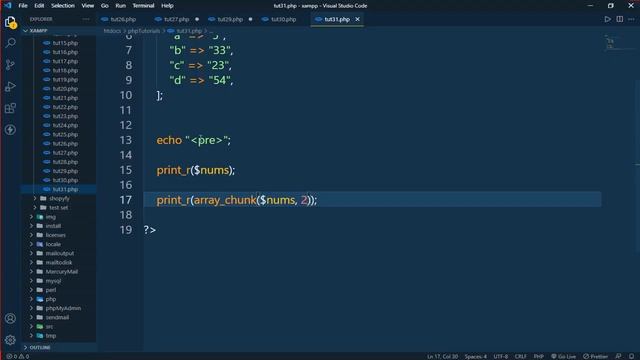Expand the tmp folder

tap(51, 336)
